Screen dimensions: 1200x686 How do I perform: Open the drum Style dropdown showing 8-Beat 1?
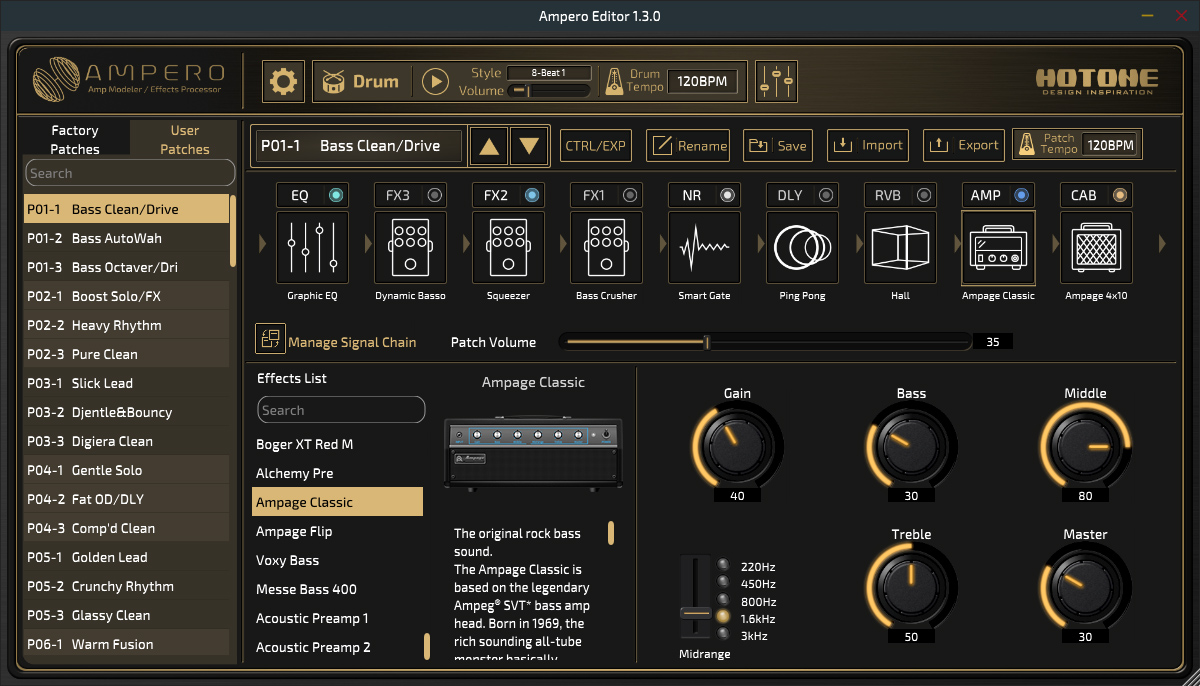549,73
